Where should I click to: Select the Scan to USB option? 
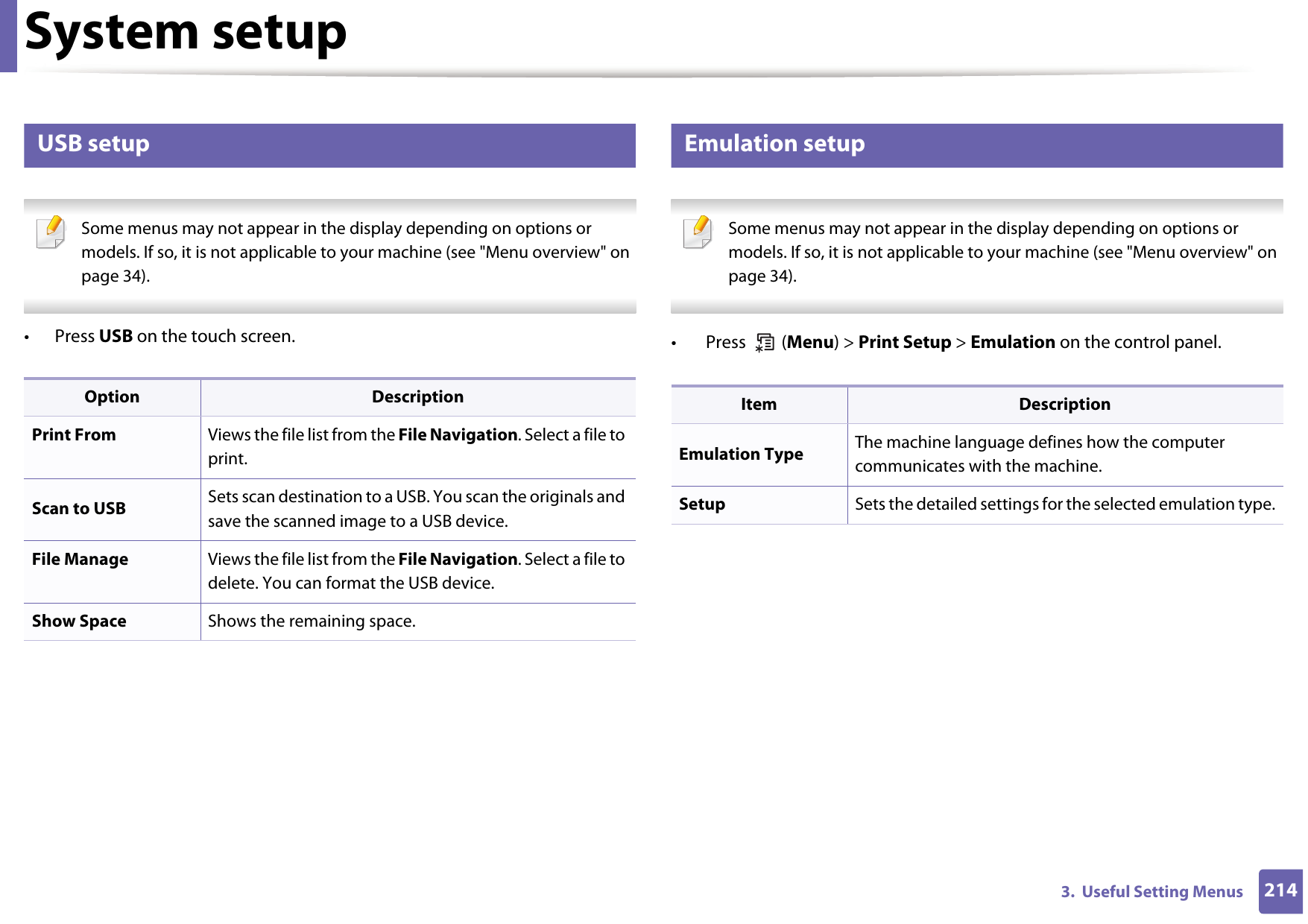79,509
